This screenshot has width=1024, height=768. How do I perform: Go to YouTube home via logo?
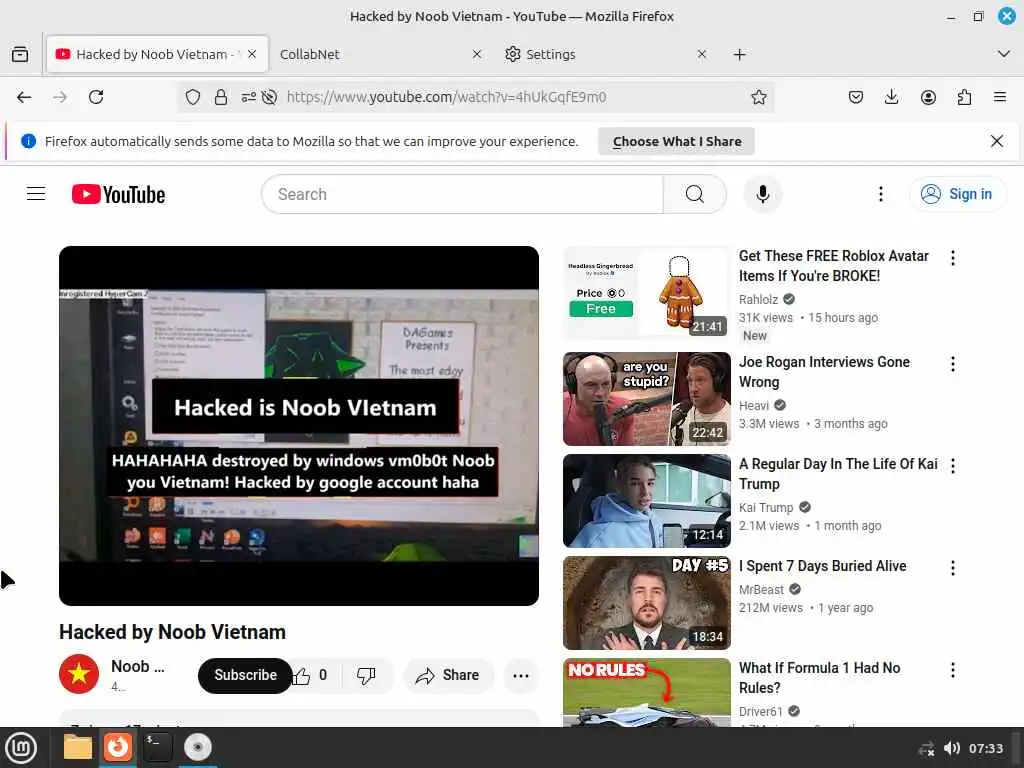pos(118,194)
